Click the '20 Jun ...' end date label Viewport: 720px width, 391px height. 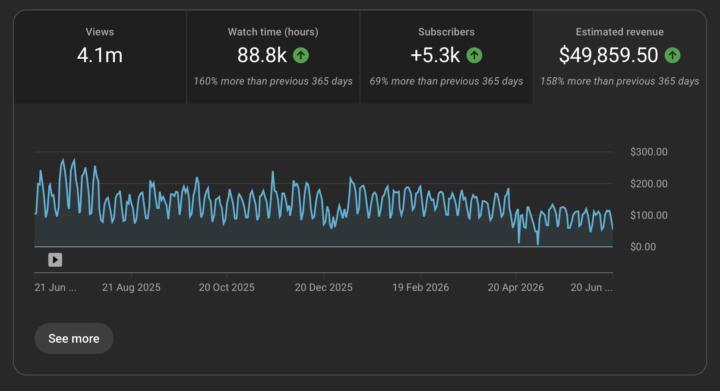[591, 287]
